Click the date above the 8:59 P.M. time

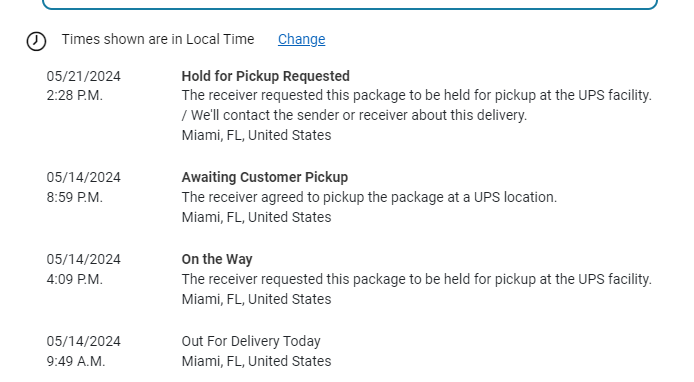[84, 177]
